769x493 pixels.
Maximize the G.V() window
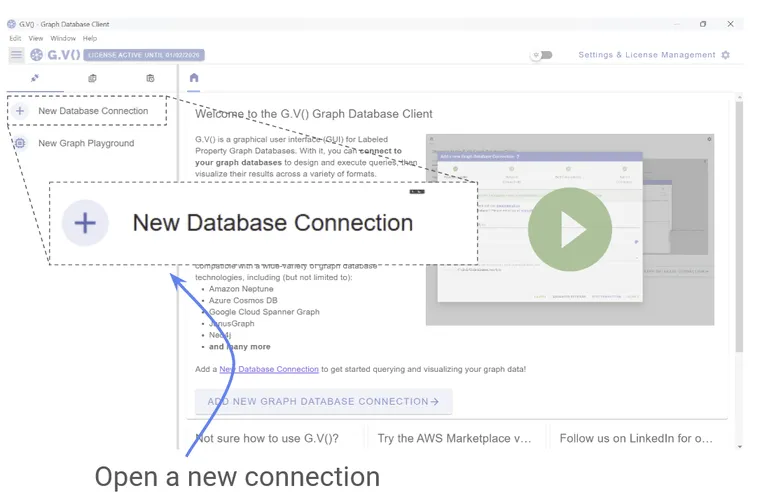coord(703,24)
